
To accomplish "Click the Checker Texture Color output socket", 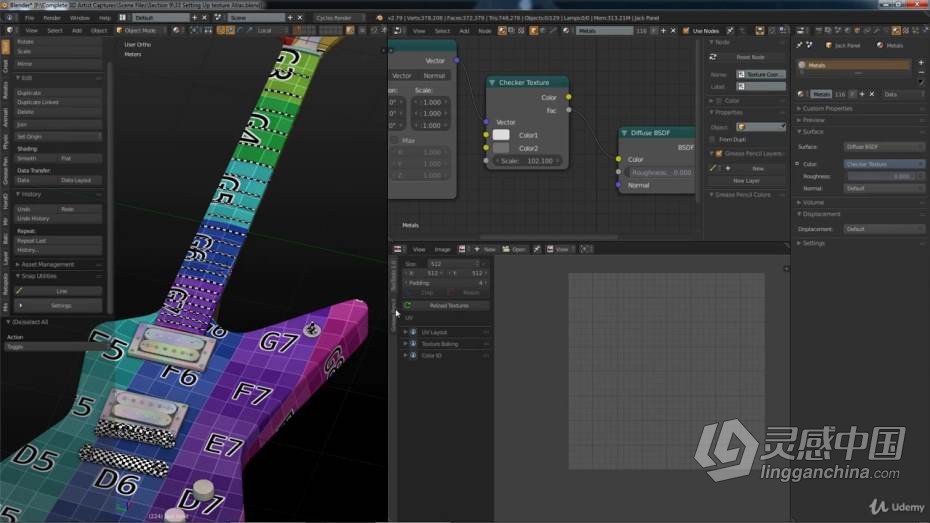I will [568, 97].
